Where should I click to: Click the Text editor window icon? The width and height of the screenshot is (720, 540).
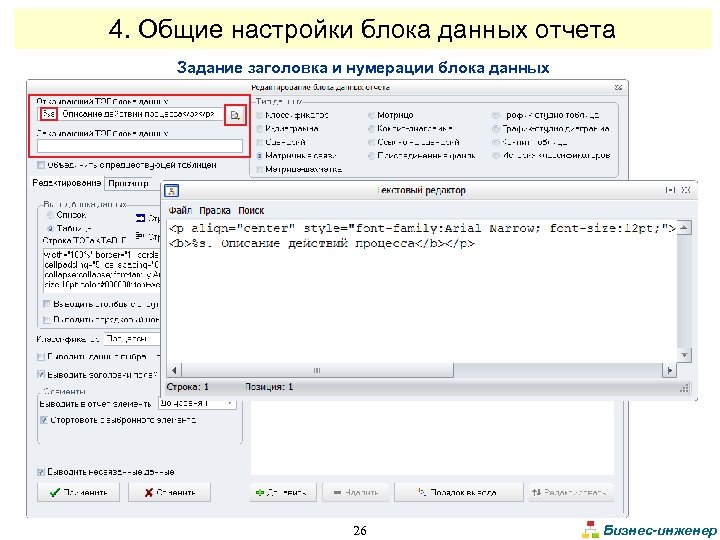pos(171,190)
